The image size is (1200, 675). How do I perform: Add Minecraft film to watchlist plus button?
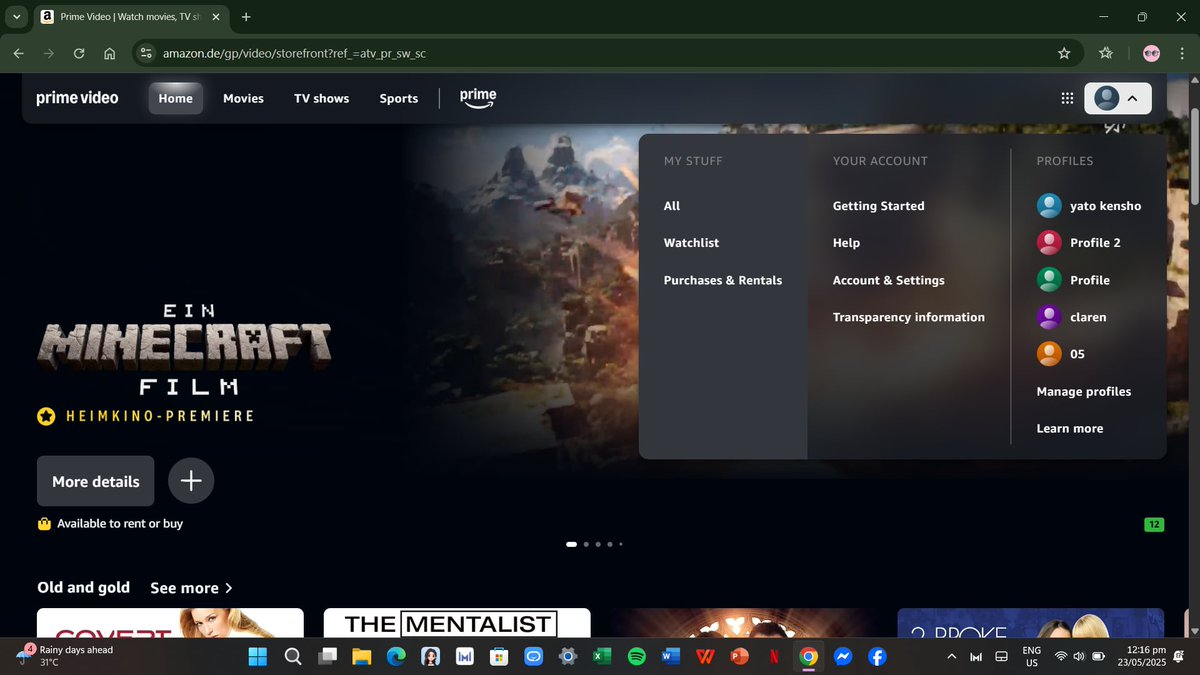point(191,481)
